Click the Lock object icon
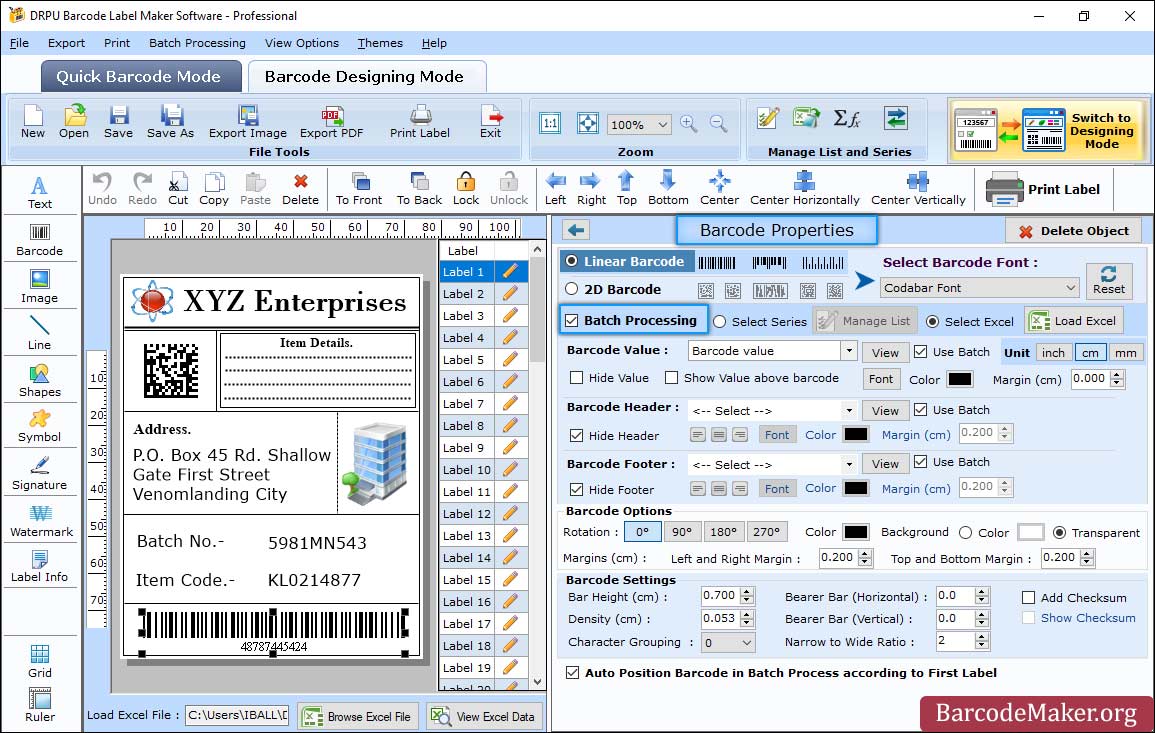Viewport: 1155px width, 733px height. pyautogui.click(x=466, y=189)
